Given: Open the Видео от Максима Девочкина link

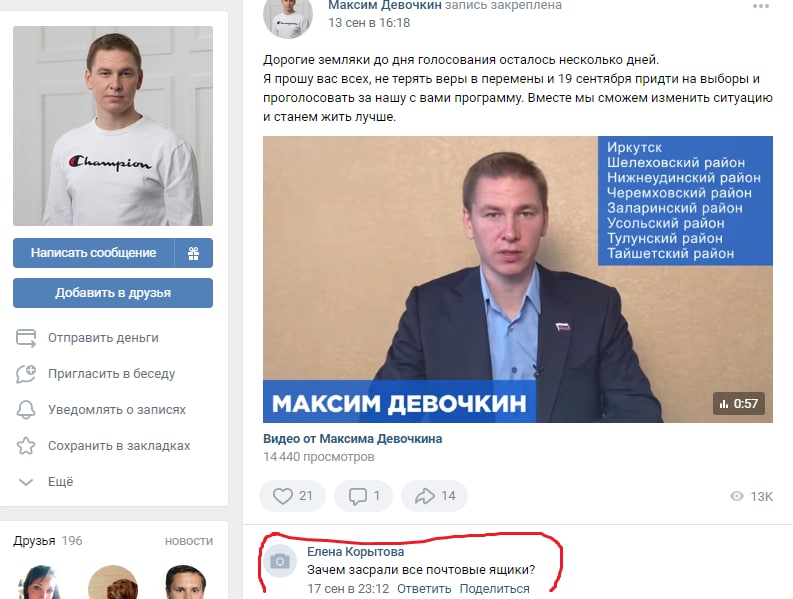Looking at the screenshot, I should tap(353, 439).
